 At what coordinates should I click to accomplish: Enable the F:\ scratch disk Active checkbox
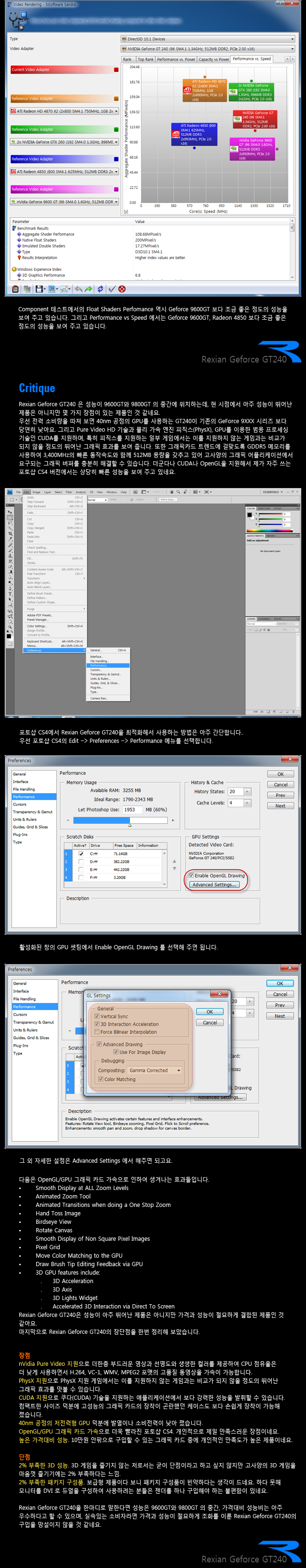click(x=80, y=878)
